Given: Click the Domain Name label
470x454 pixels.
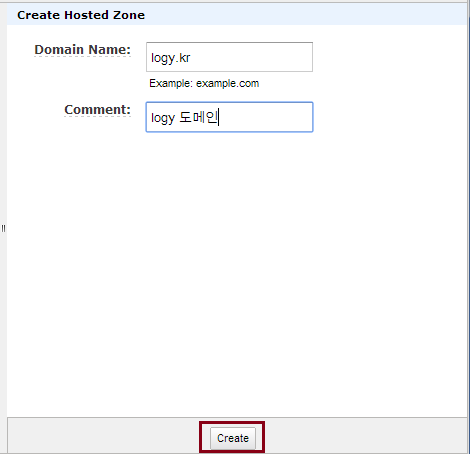Looking at the screenshot, I should (x=82, y=50).
